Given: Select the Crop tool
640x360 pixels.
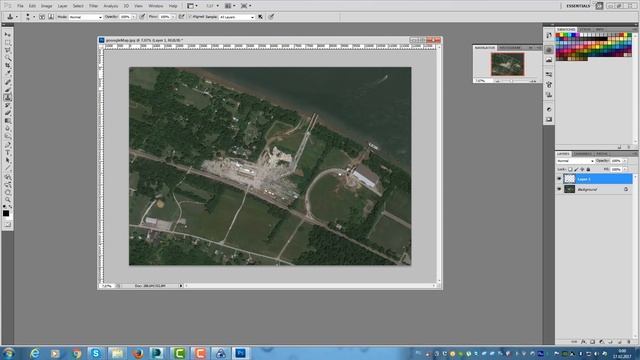Looking at the screenshot, I should [x=7, y=66].
